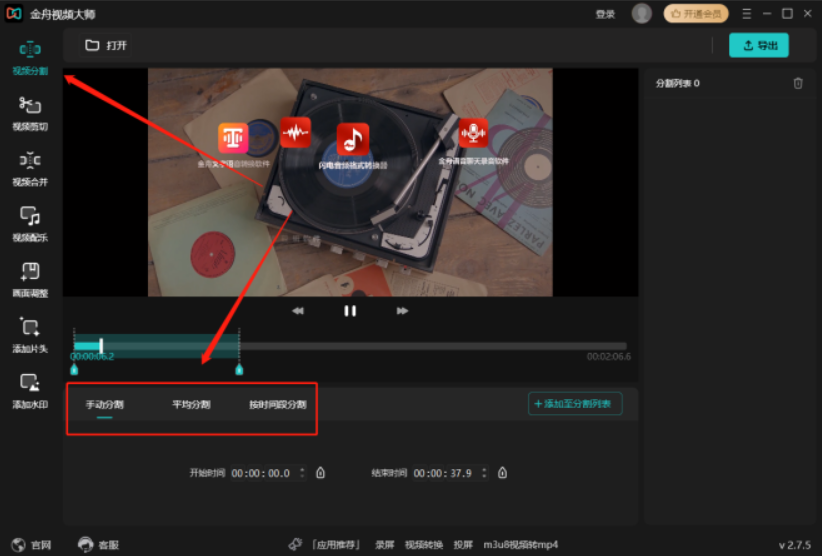
Task: Click the marker icon next to 结束时间
Action: pyautogui.click(x=502, y=473)
